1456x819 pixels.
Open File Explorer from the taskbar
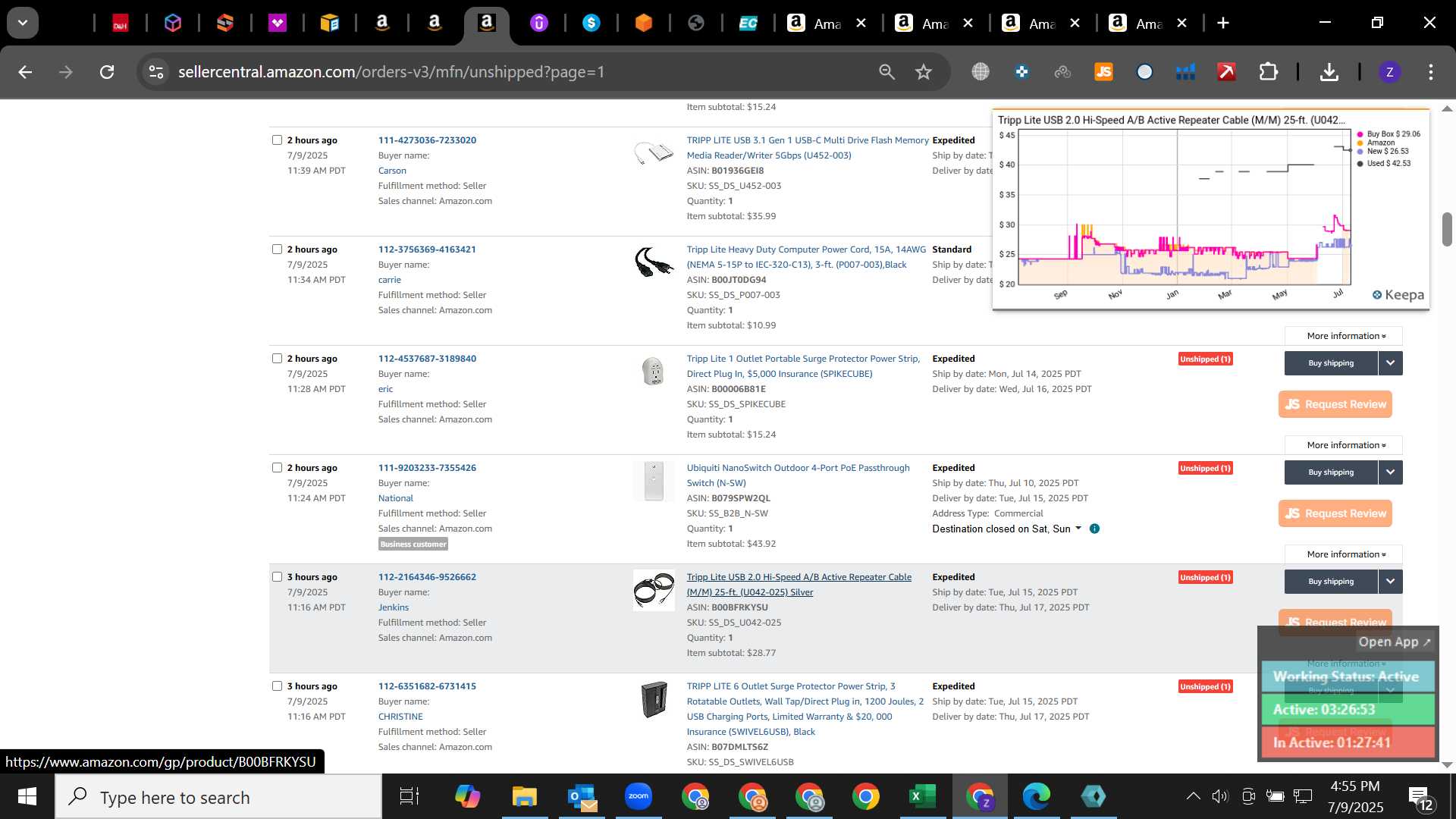524,796
